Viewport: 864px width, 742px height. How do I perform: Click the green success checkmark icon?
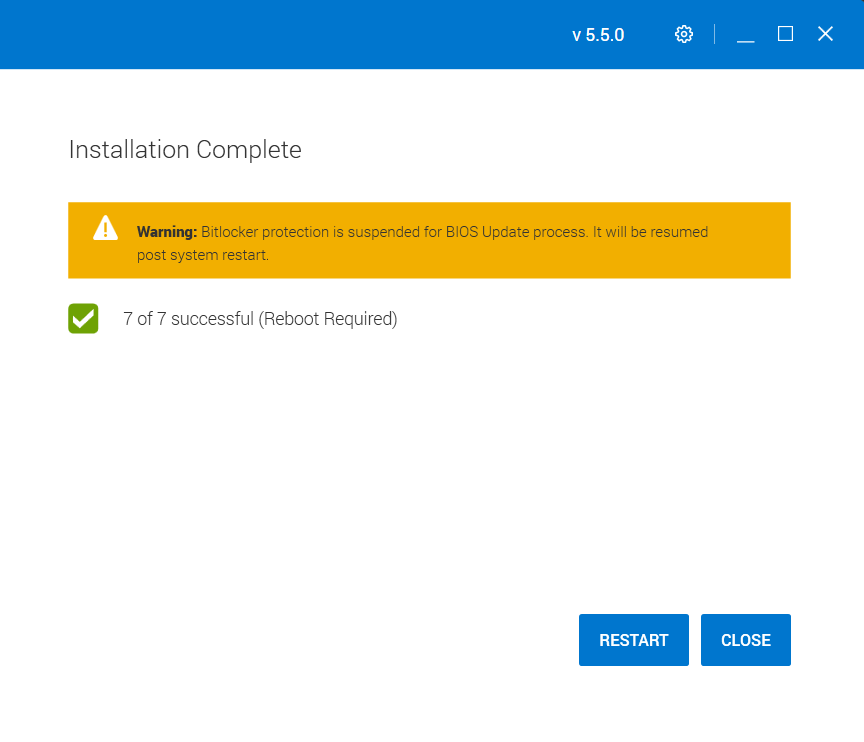(83, 319)
